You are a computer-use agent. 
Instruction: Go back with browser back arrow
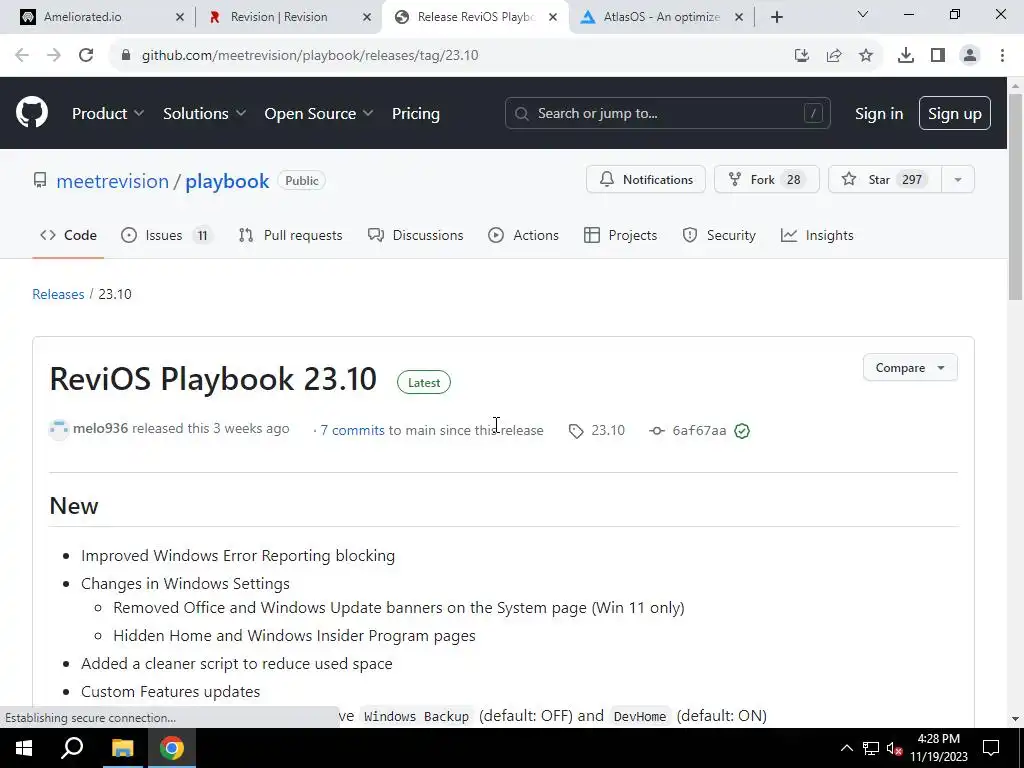22,55
